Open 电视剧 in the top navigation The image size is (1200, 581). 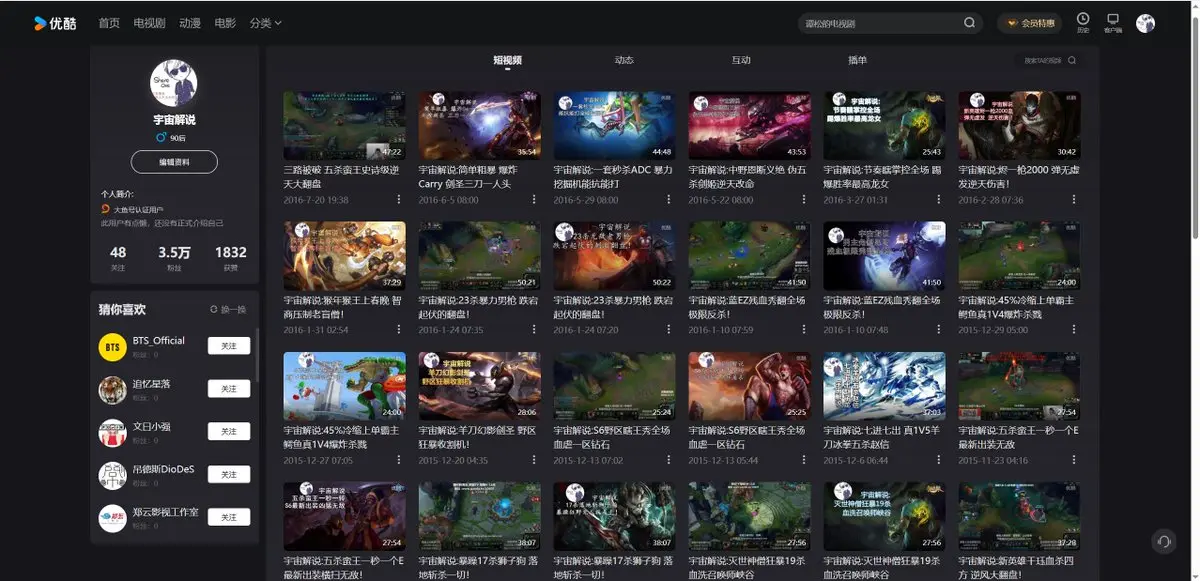pyautogui.click(x=149, y=23)
